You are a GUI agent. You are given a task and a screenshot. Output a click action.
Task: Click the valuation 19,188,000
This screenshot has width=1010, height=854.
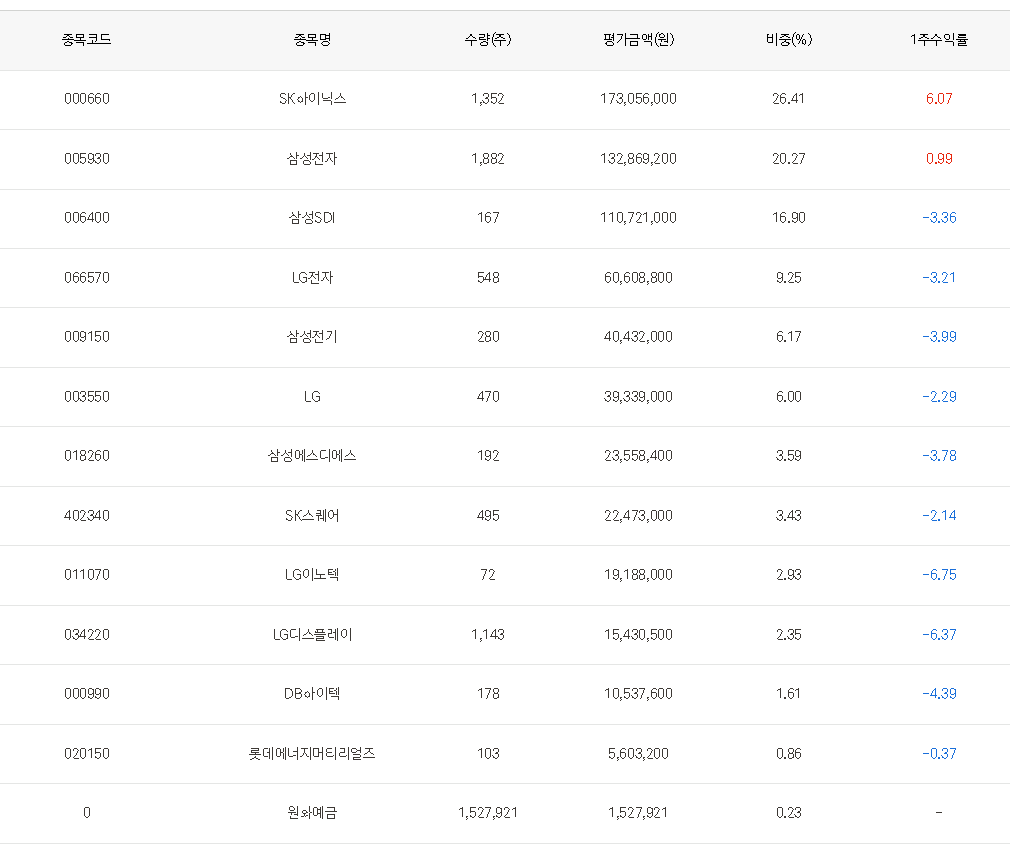[x=638, y=574]
